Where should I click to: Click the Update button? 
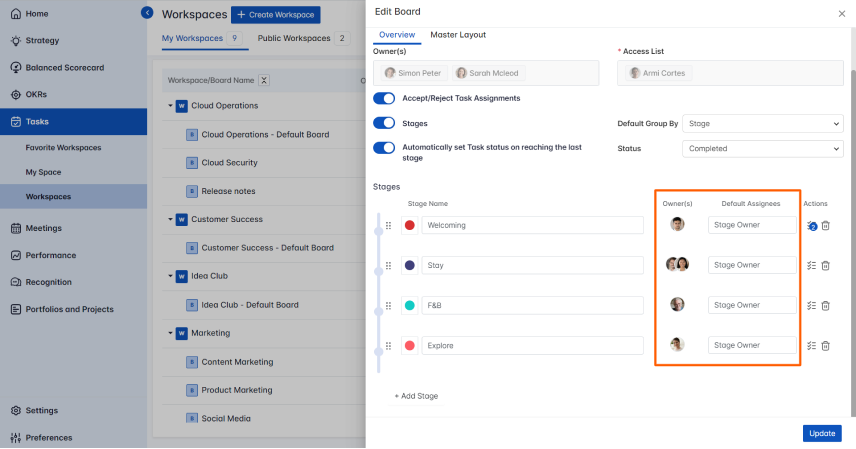point(822,433)
